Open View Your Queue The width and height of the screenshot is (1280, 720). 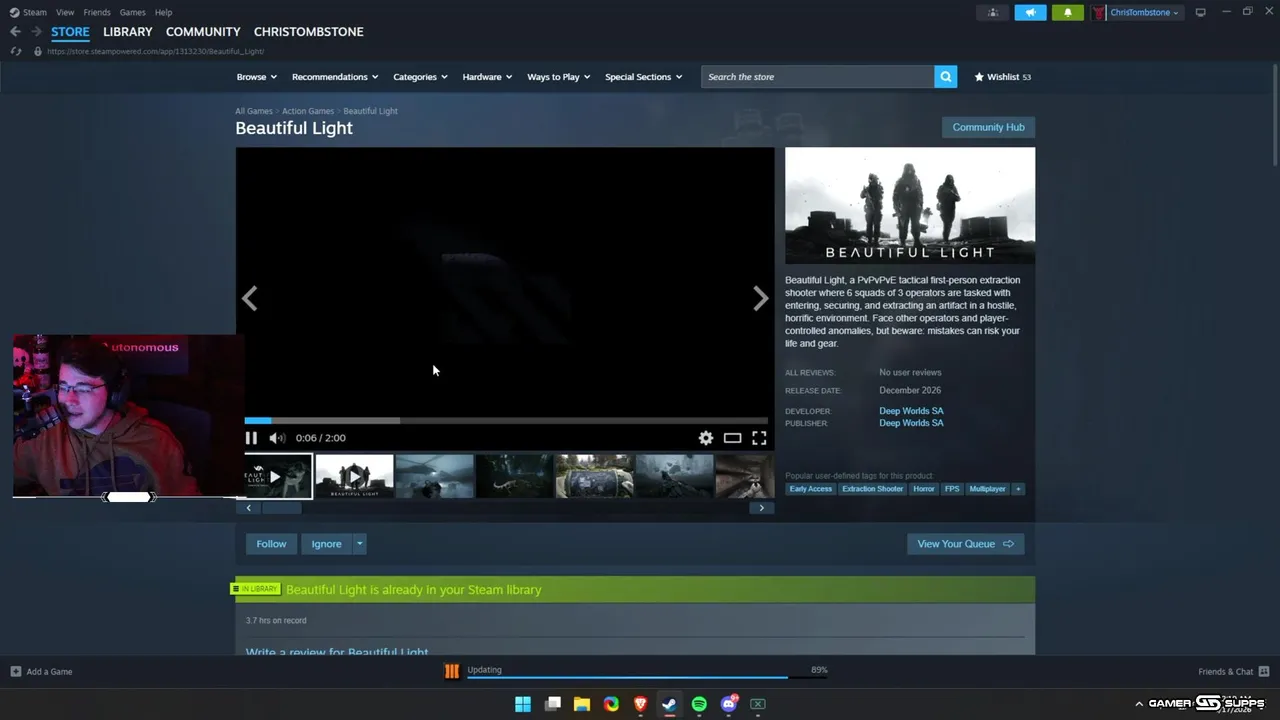pos(965,544)
